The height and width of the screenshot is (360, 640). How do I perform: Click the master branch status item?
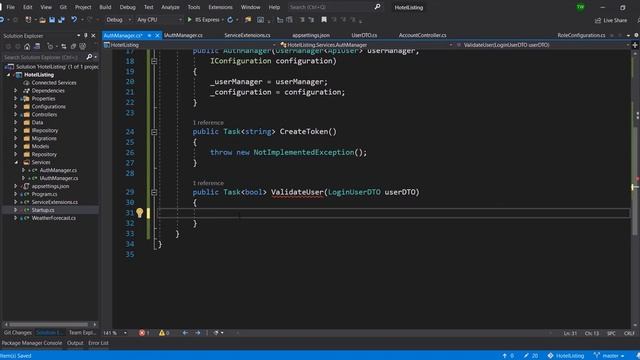click(609, 356)
